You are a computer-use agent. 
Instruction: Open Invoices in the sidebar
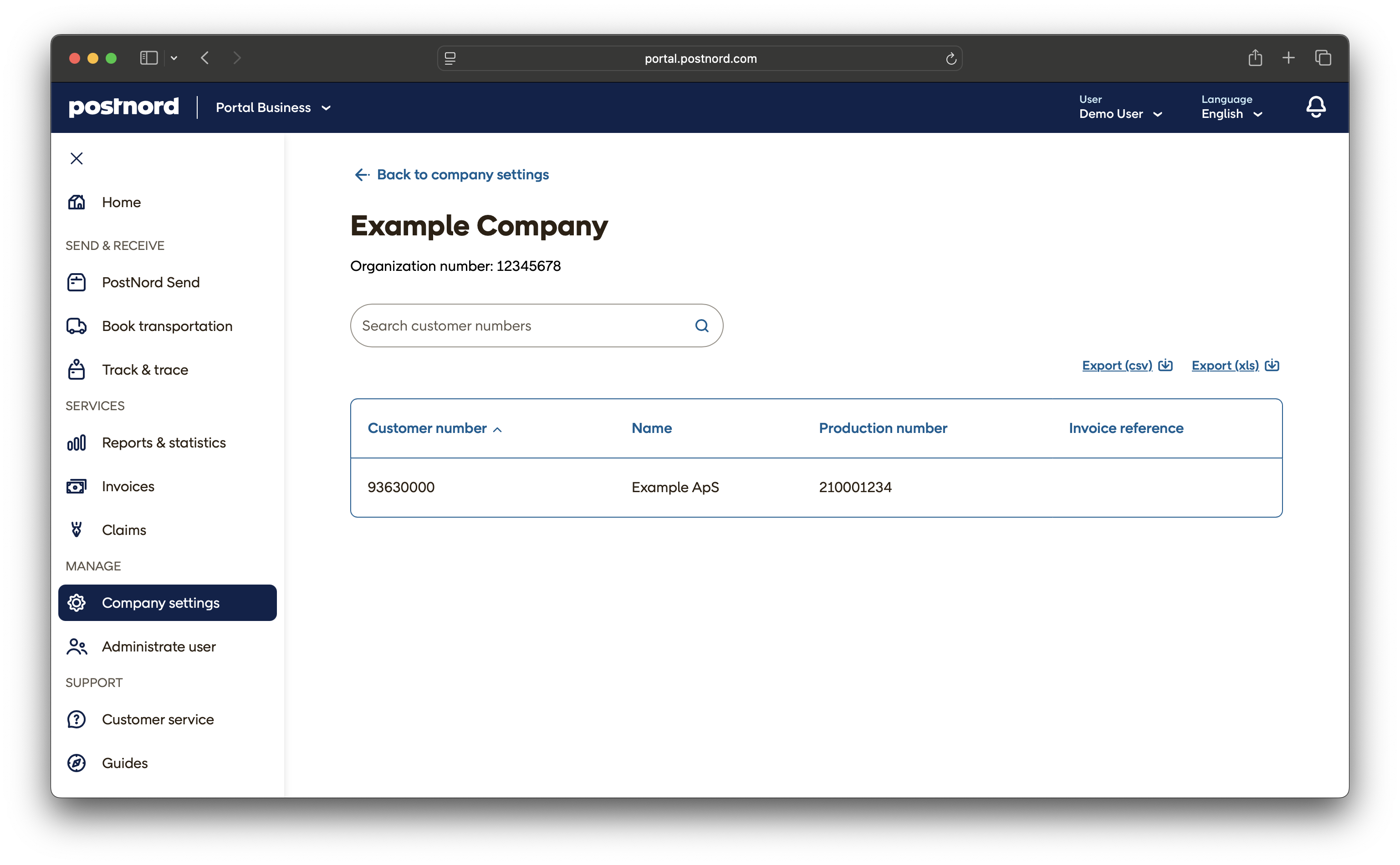pos(128,486)
